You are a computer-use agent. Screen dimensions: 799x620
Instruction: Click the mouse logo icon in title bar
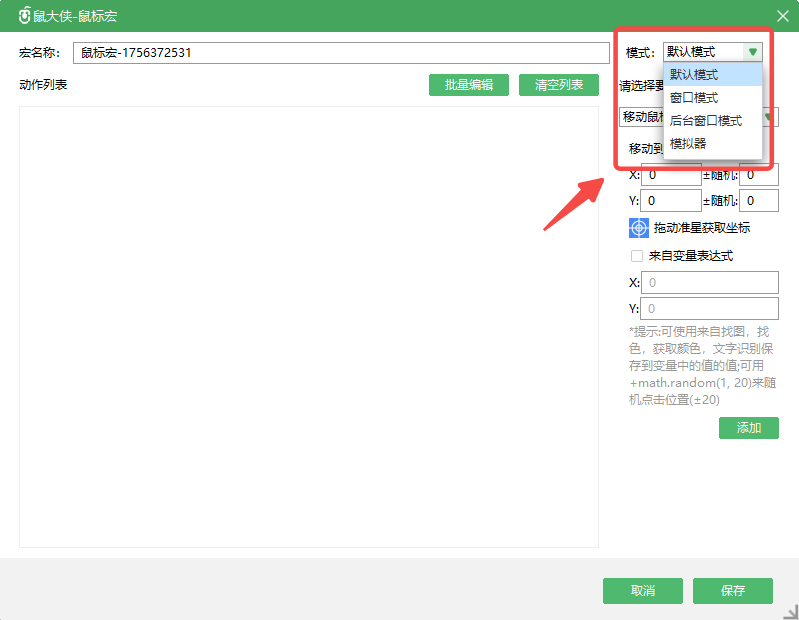24,16
